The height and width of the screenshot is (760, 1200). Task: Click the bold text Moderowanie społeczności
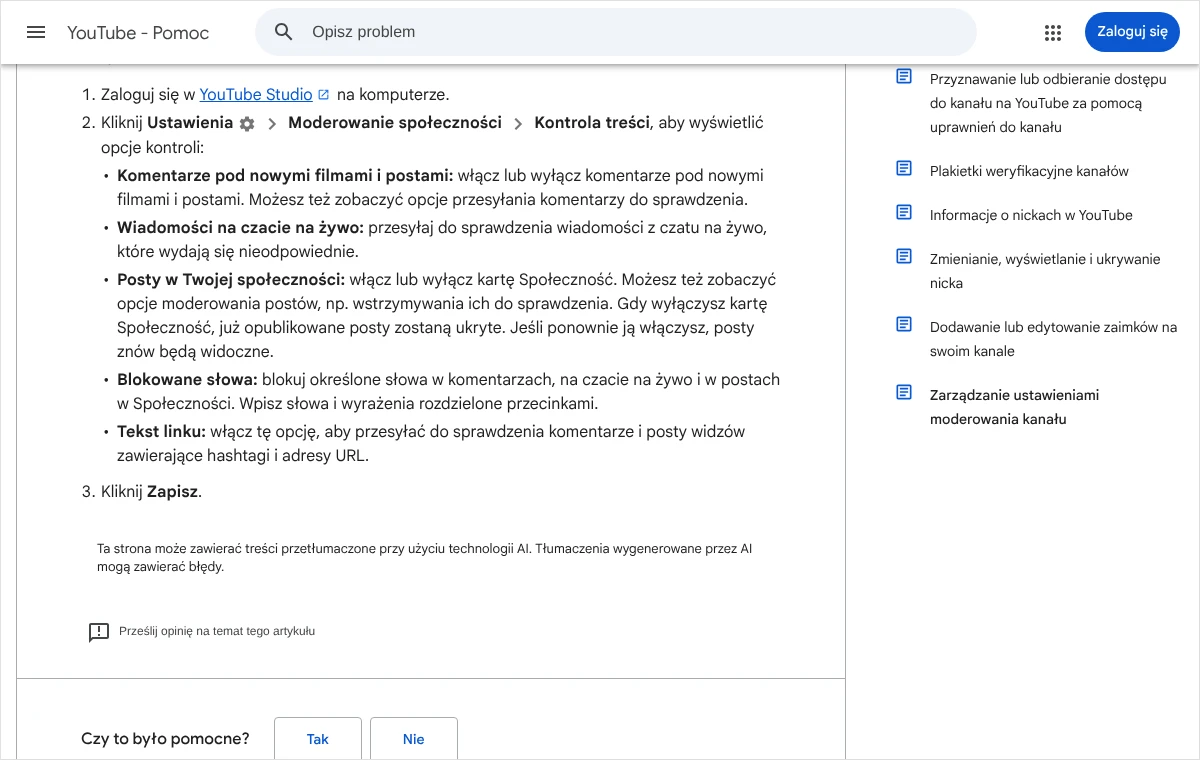395,123
